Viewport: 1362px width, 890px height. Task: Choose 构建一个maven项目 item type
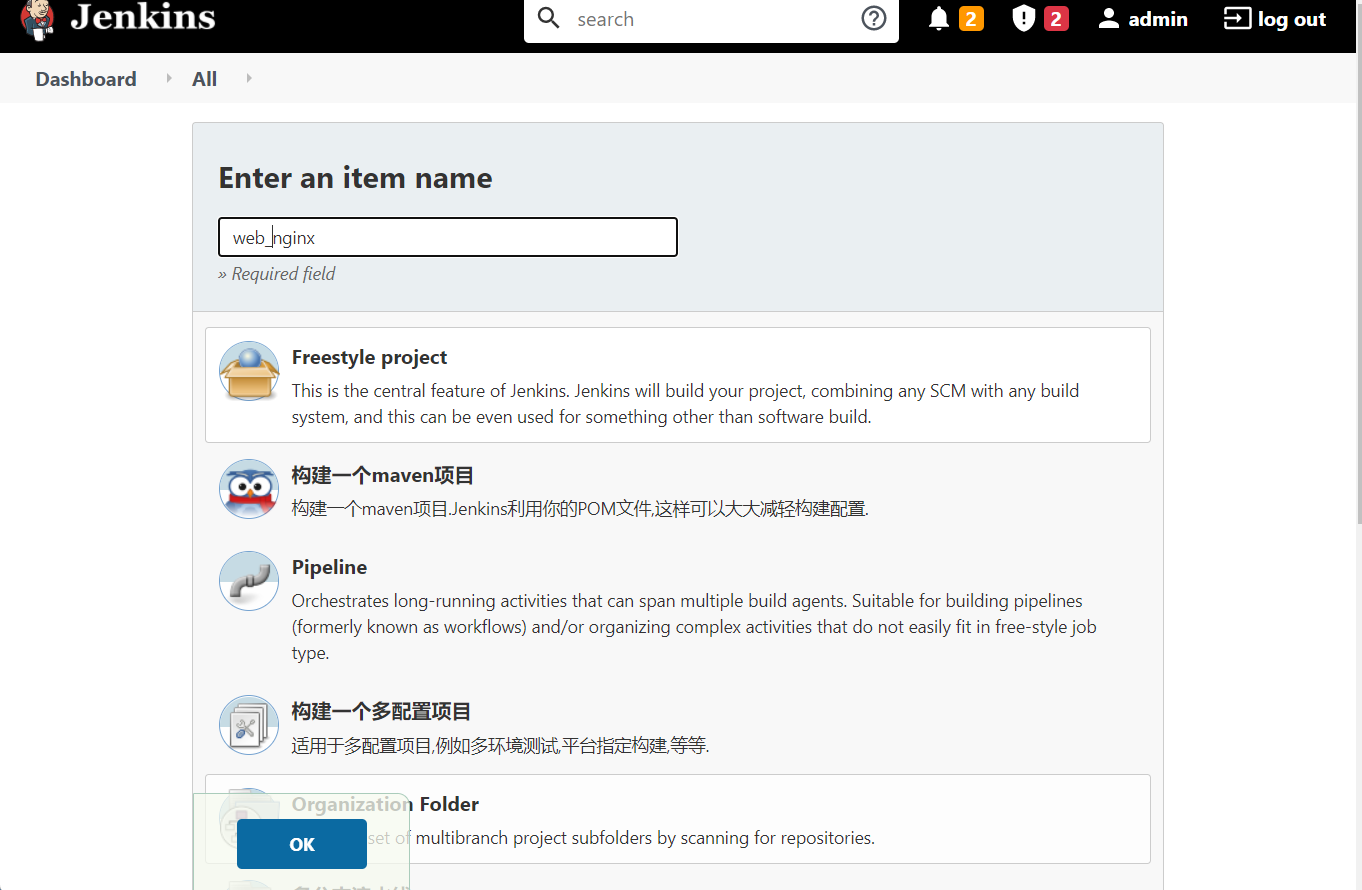[x=382, y=475]
